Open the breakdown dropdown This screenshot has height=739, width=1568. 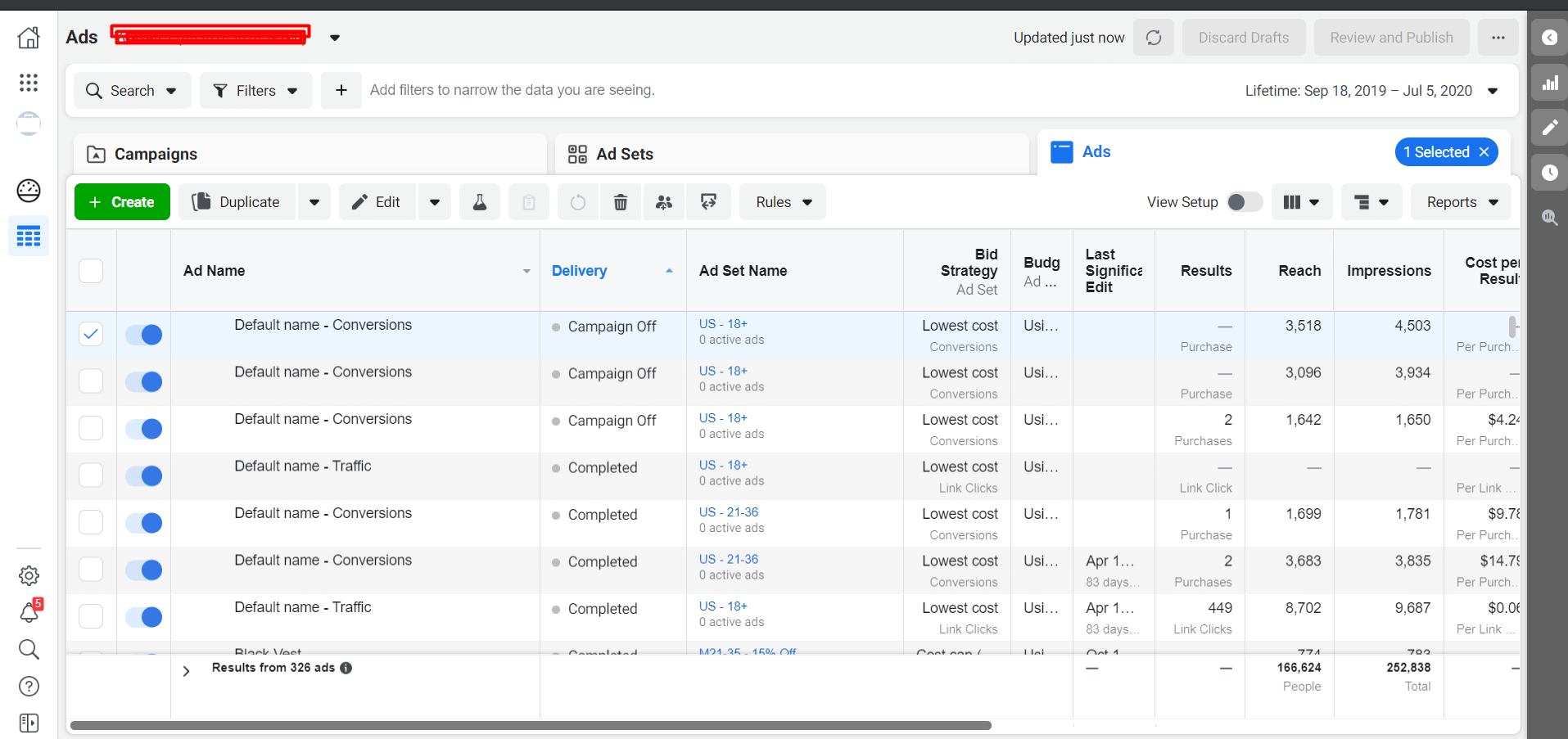pyautogui.click(x=1371, y=202)
